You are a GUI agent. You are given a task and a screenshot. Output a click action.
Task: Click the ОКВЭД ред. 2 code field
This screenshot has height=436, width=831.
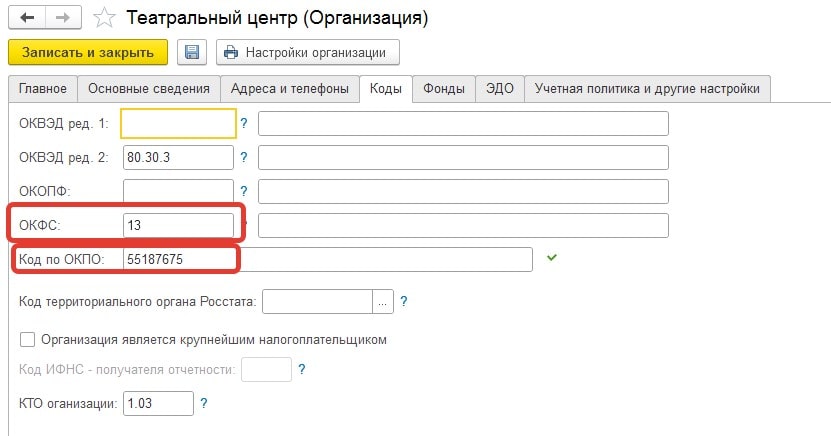coord(177,157)
